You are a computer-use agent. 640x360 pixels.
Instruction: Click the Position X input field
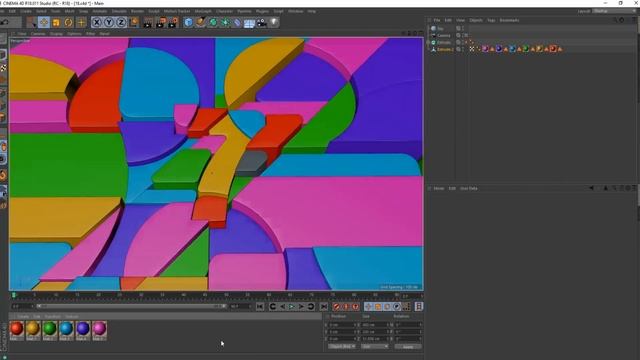tap(342, 325)
